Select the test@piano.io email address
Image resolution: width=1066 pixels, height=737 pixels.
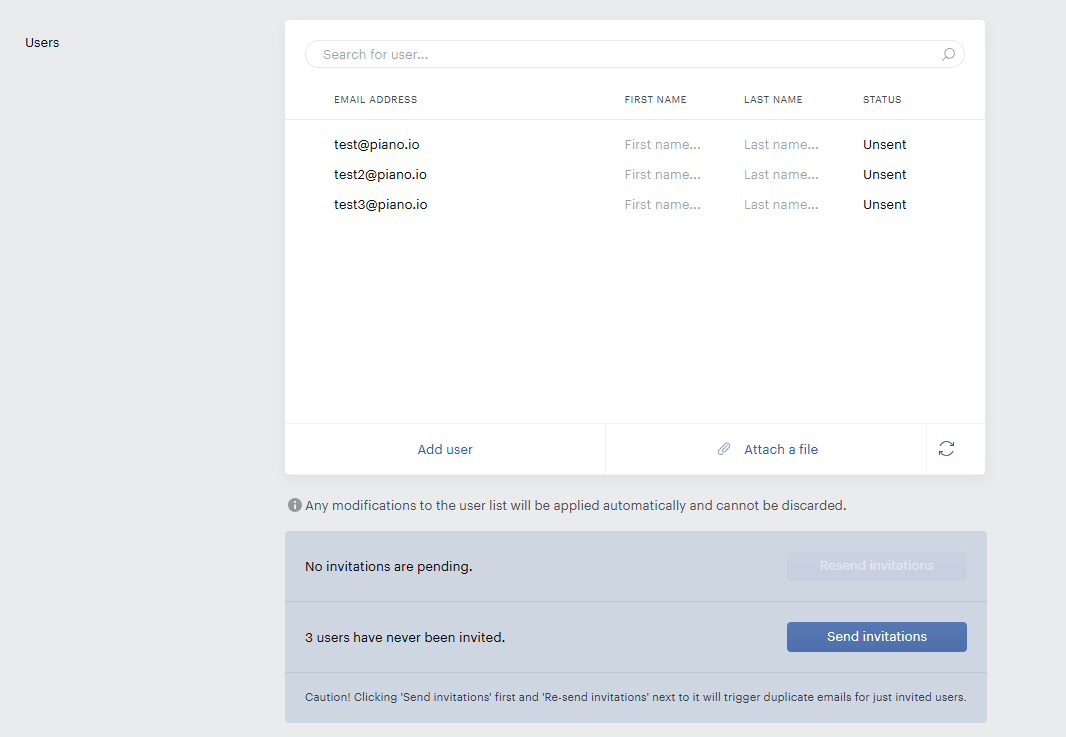pos(377,145)
